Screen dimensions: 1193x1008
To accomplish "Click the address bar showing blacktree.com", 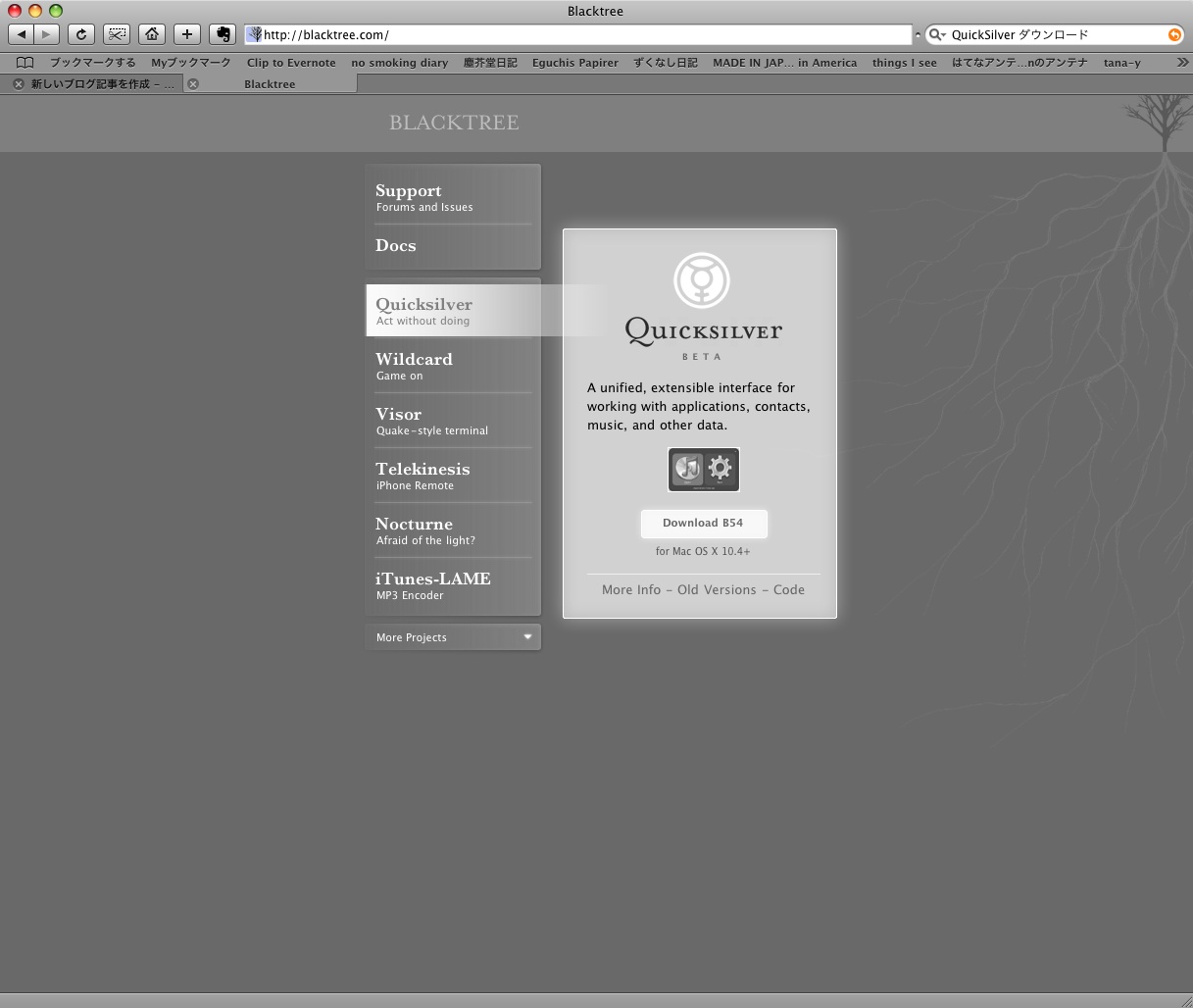I will [578, 34].
